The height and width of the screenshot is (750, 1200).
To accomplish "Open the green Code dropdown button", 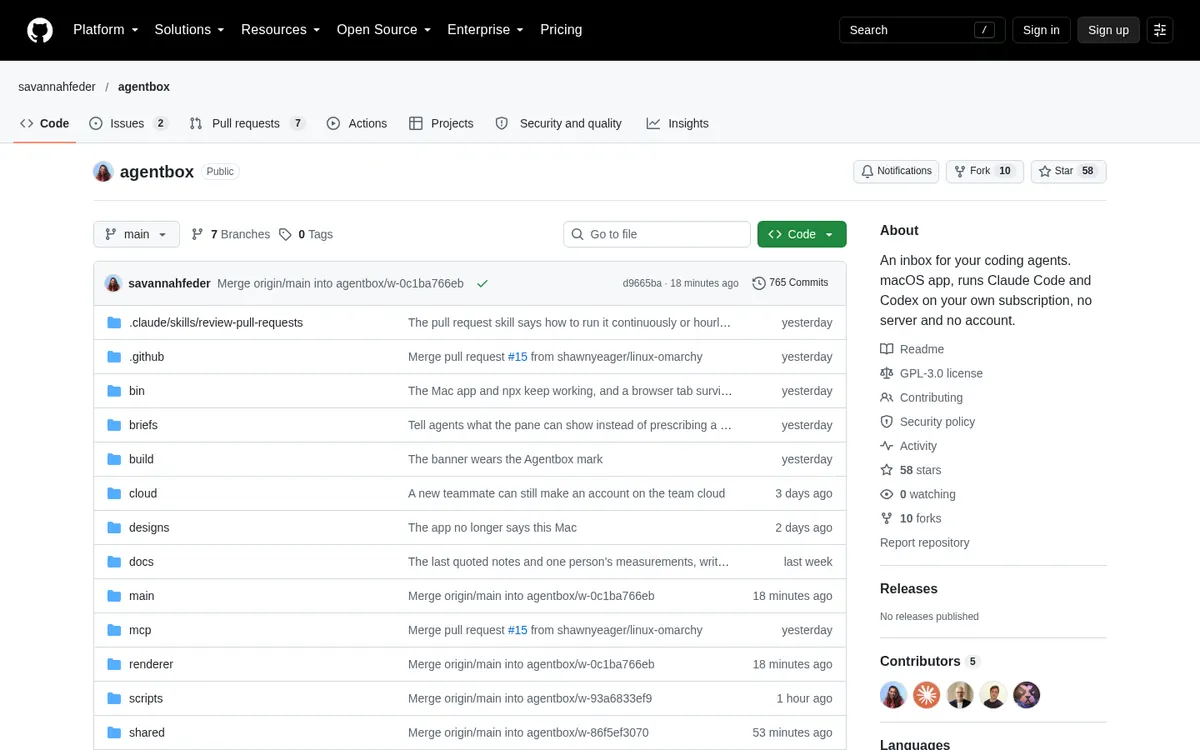I will point(802,234).
